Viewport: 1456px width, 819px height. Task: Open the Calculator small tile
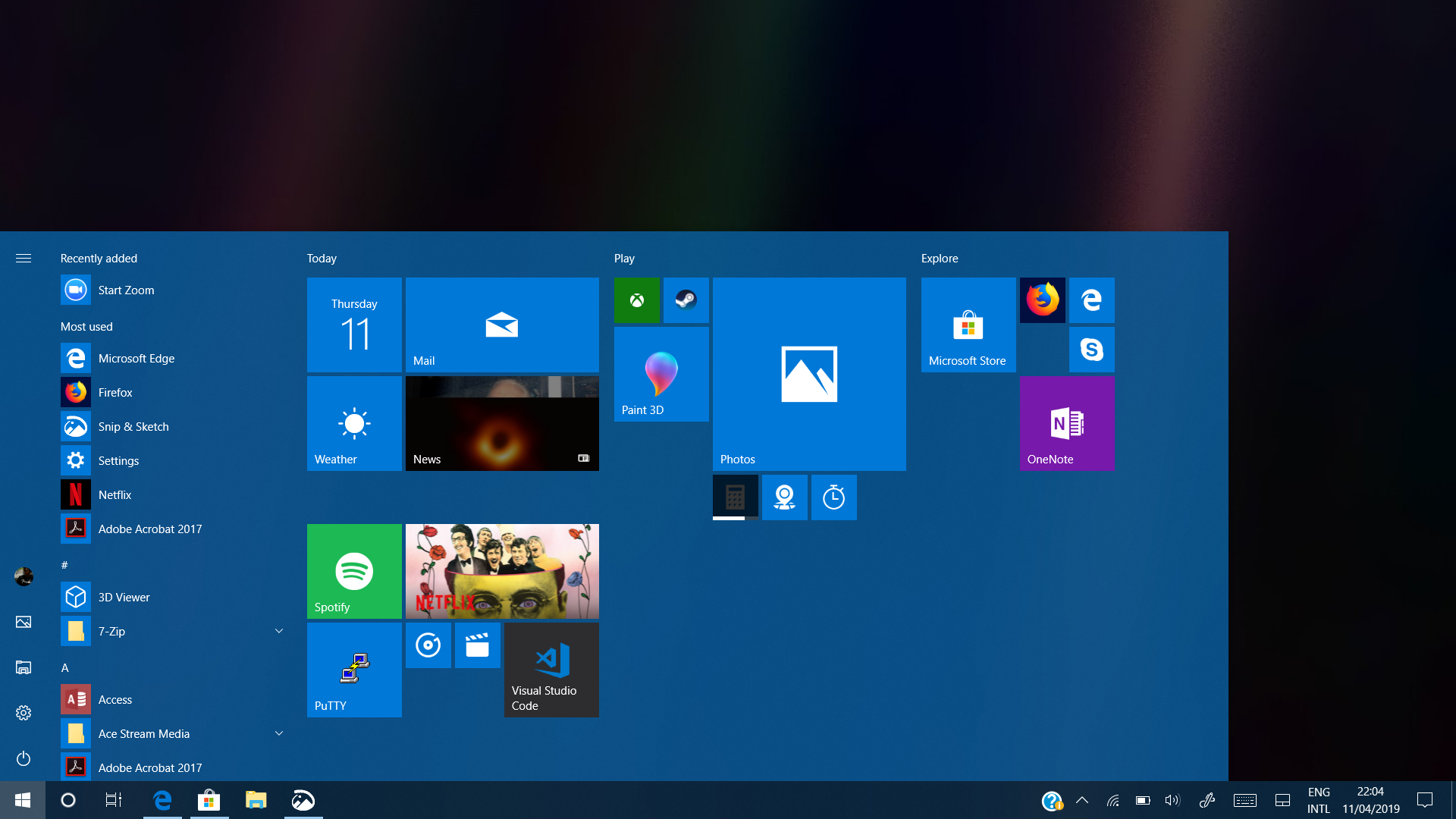(736, 497)
